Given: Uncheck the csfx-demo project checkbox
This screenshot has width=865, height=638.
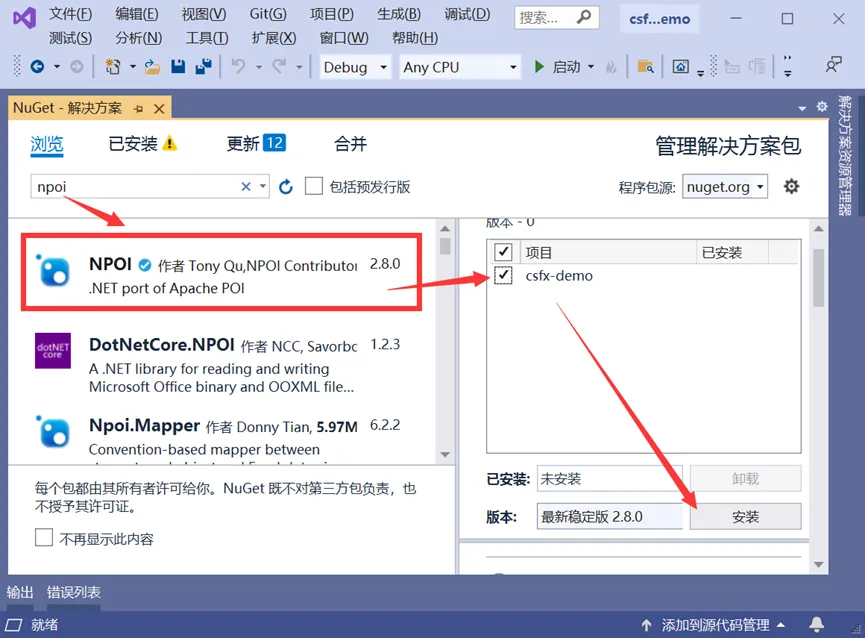Looking at the screenshot, I should pos(503,275).
